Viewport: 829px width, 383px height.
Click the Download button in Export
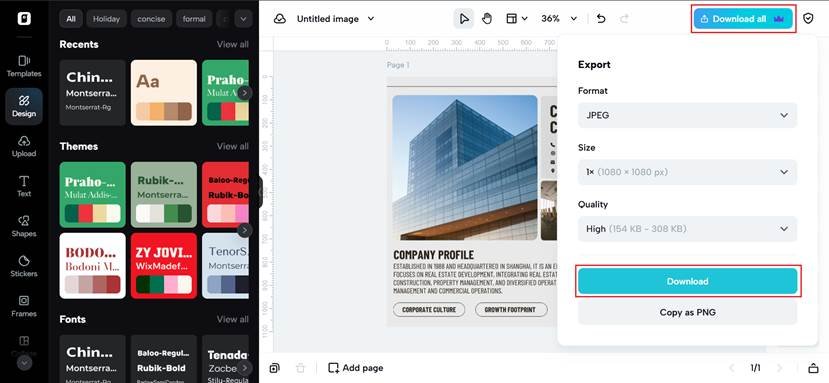(687, 281)
